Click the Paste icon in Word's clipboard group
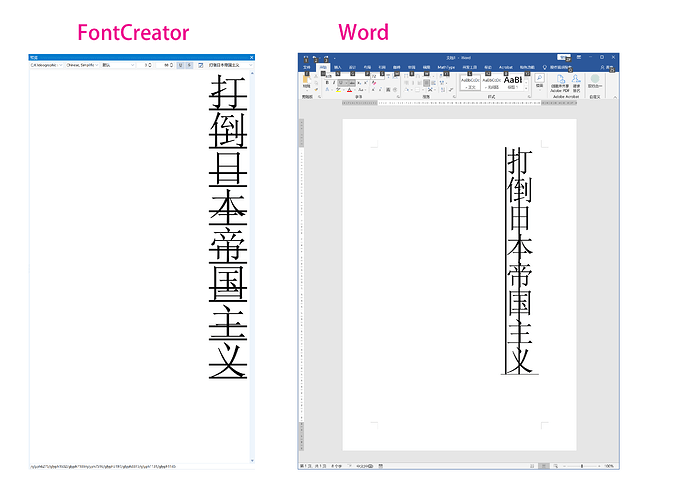Viewport: 690px width, 487px height. [307, 80]
